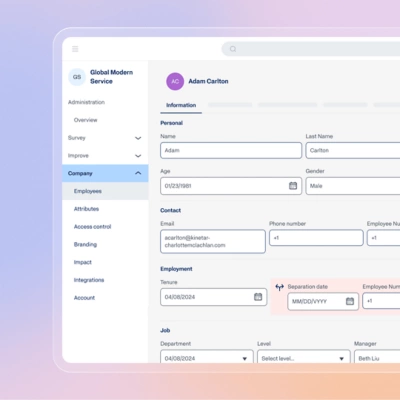Click the Personal section heading

pyautogui.click(x=171, y=123)
